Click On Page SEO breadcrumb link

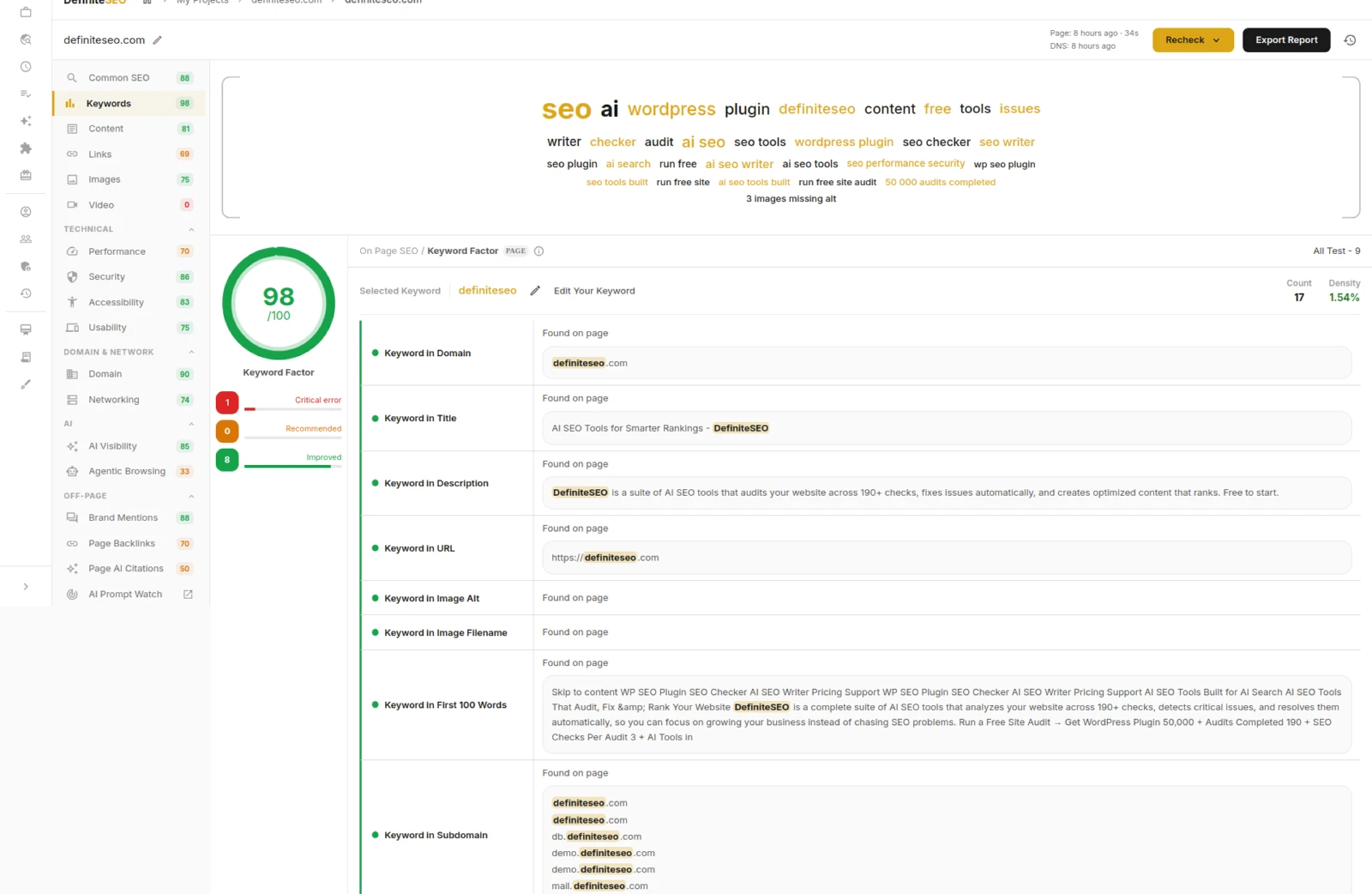[x=388, y=251]
